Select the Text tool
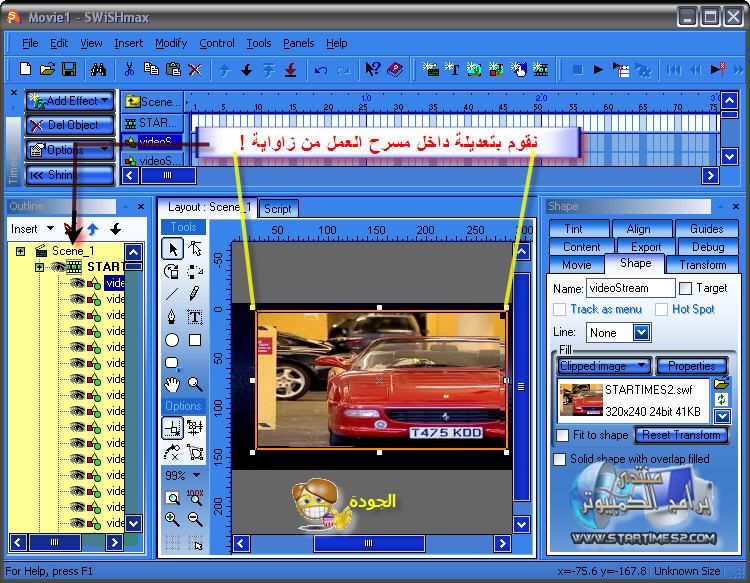 (x=195, y=317)
